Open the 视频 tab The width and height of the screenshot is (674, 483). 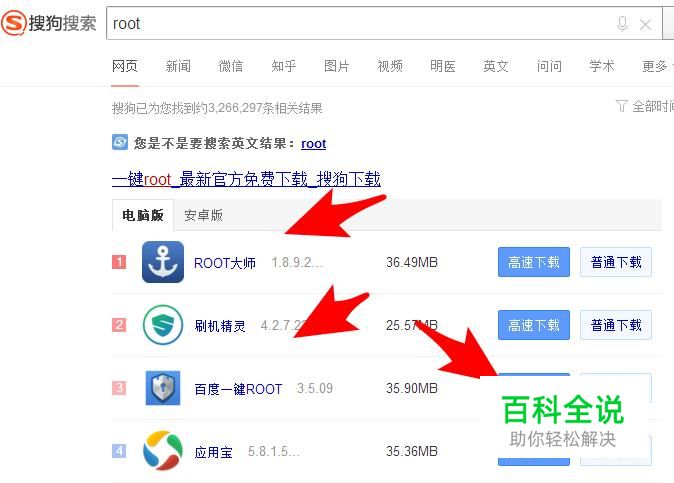[x=390, y=66]
